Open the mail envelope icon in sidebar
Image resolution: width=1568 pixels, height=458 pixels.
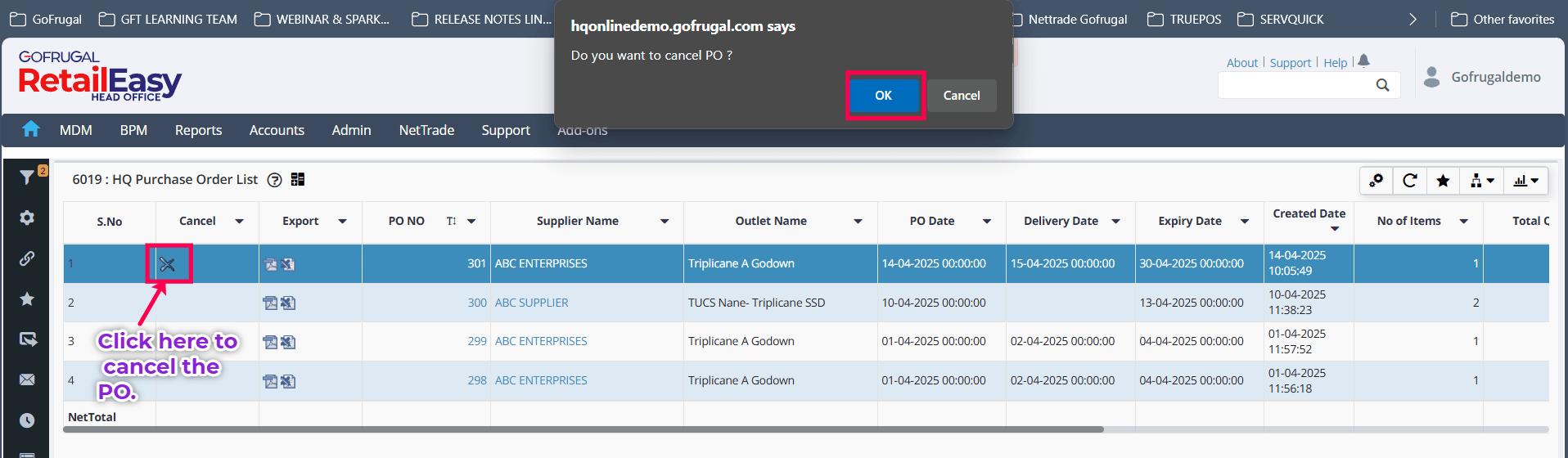(x=27, y=379)
